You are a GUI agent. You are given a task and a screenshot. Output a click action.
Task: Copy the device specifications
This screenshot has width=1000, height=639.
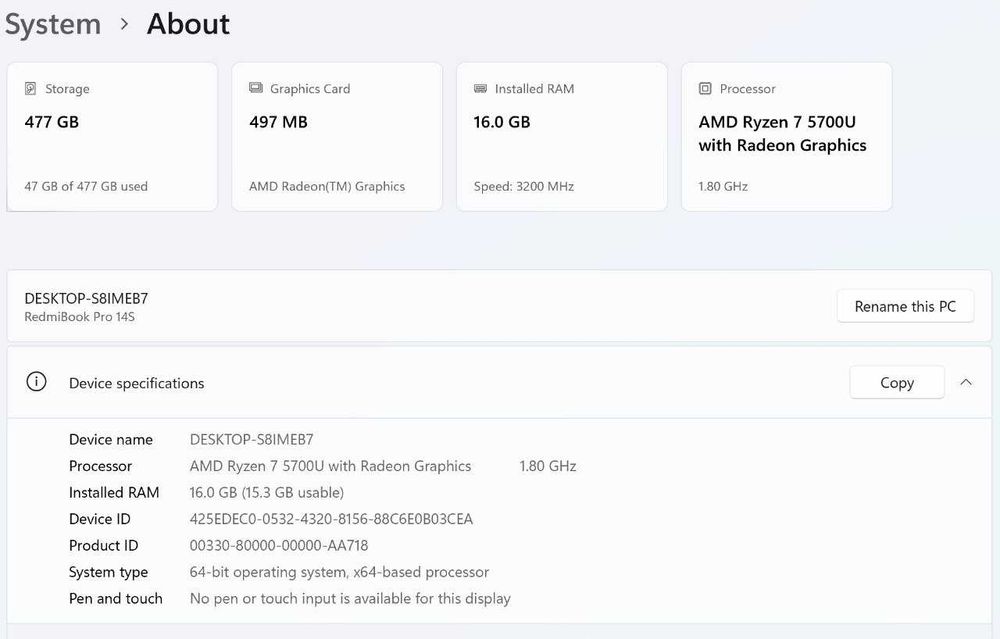[x=897, y=382]
